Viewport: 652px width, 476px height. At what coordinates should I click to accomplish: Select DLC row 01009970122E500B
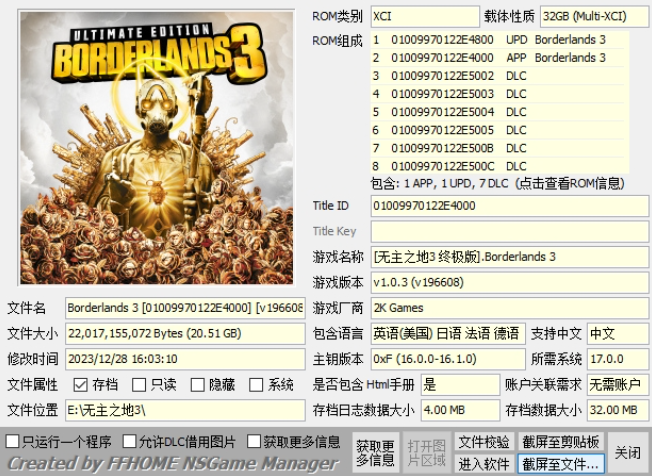click(499, 148)
